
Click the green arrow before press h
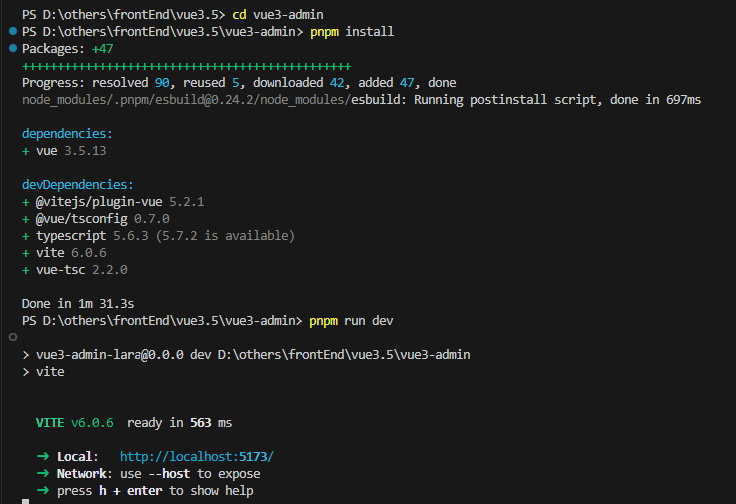pyautogui.click(x=42, y=490)
